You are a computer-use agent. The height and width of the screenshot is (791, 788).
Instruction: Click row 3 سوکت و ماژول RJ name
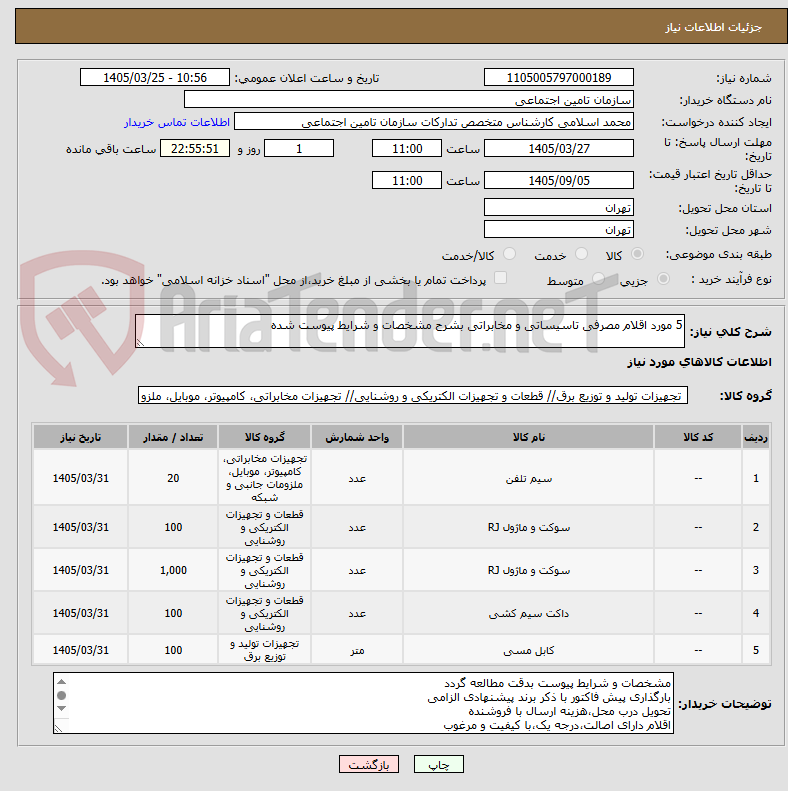click(x=529, y=570)
